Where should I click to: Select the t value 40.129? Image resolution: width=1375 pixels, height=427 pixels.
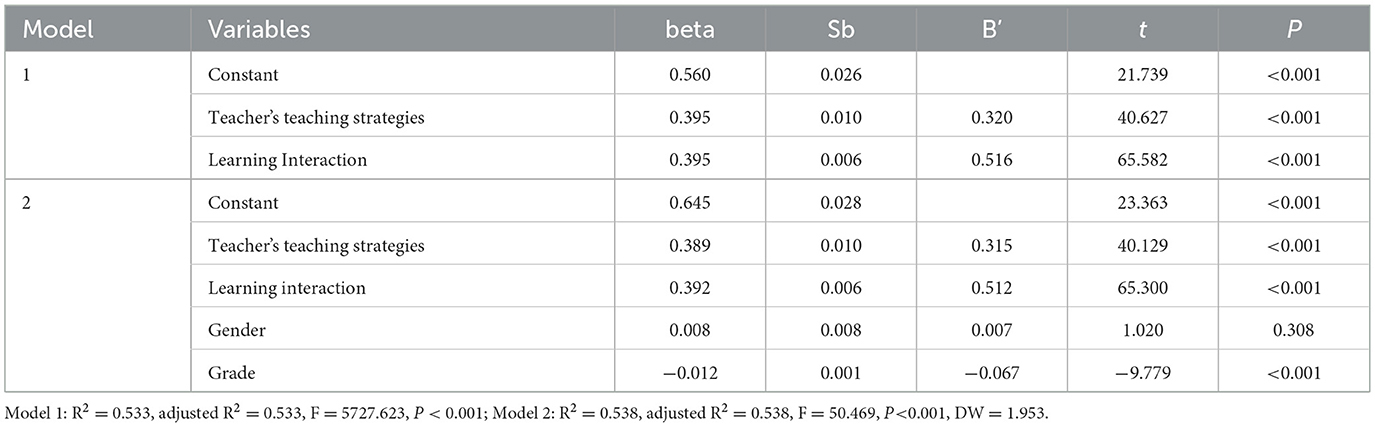[1141, 246]
